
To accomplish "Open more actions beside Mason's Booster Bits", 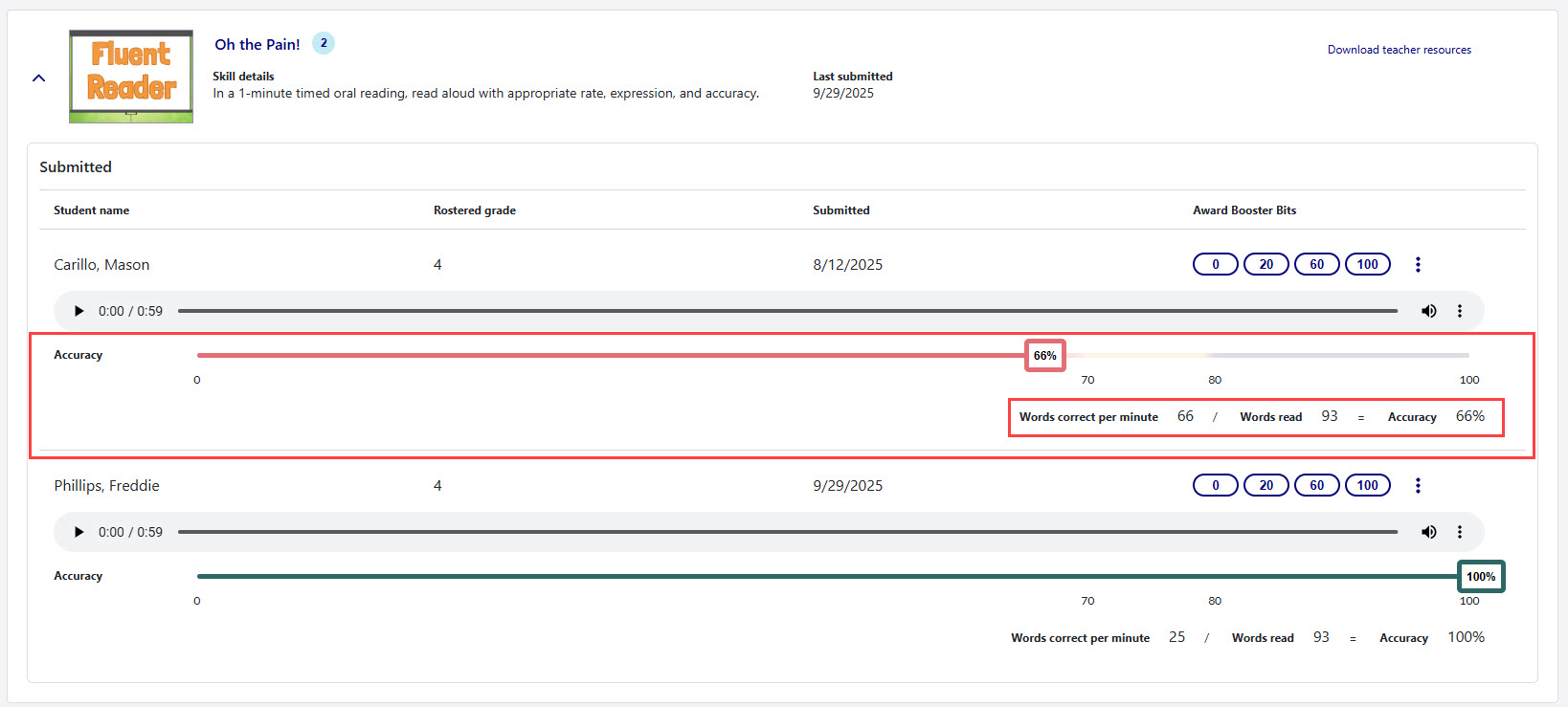I will click(1418, 264).
